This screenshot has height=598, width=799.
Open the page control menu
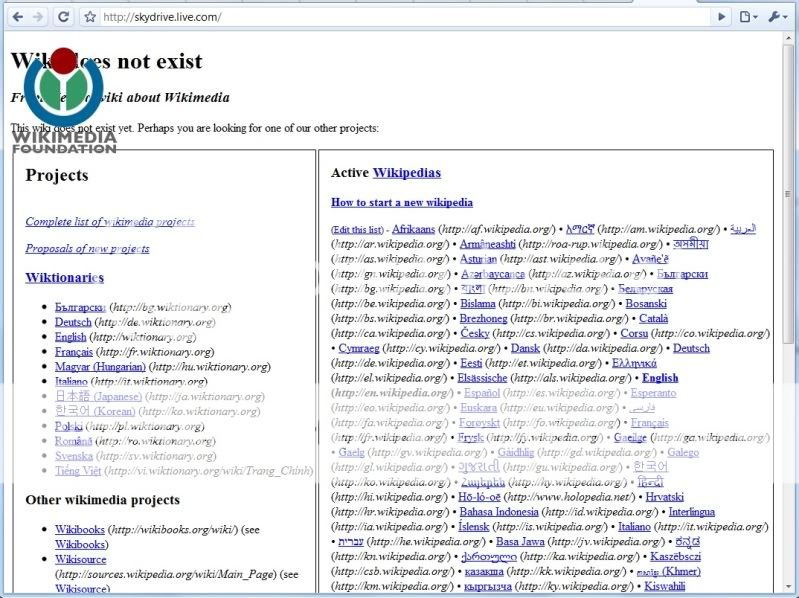(x=748, y=16)
